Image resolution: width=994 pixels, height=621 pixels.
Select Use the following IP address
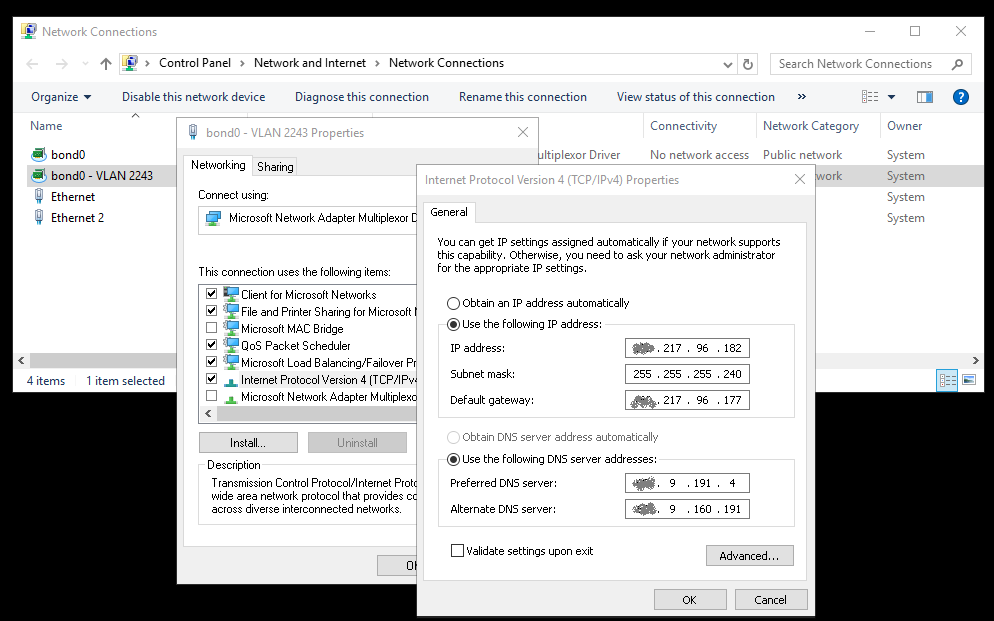pyautogui.click(x=453, y=324)
